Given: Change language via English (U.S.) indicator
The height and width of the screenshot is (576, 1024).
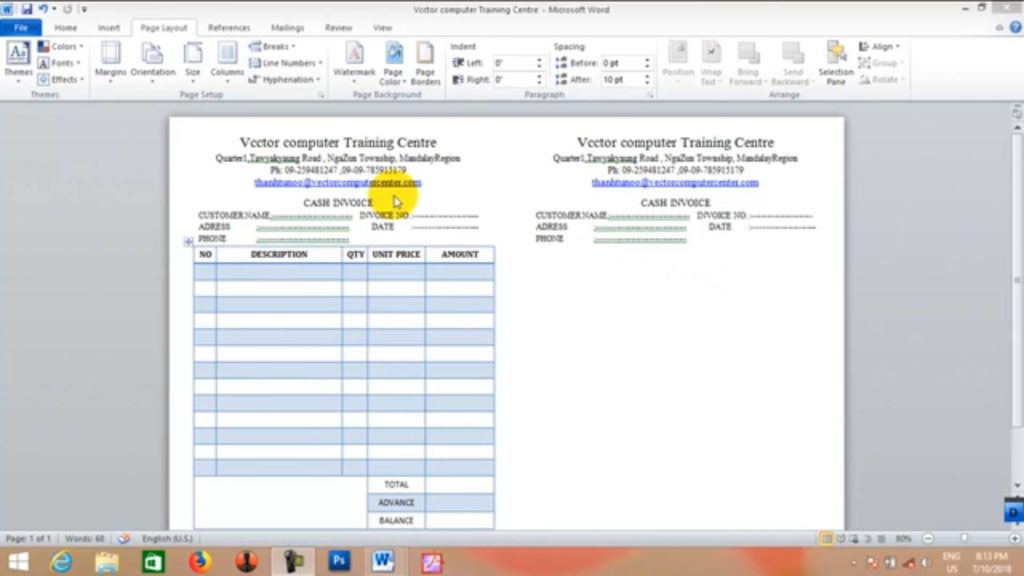Looking at the screenshot, I should (167, 539).
